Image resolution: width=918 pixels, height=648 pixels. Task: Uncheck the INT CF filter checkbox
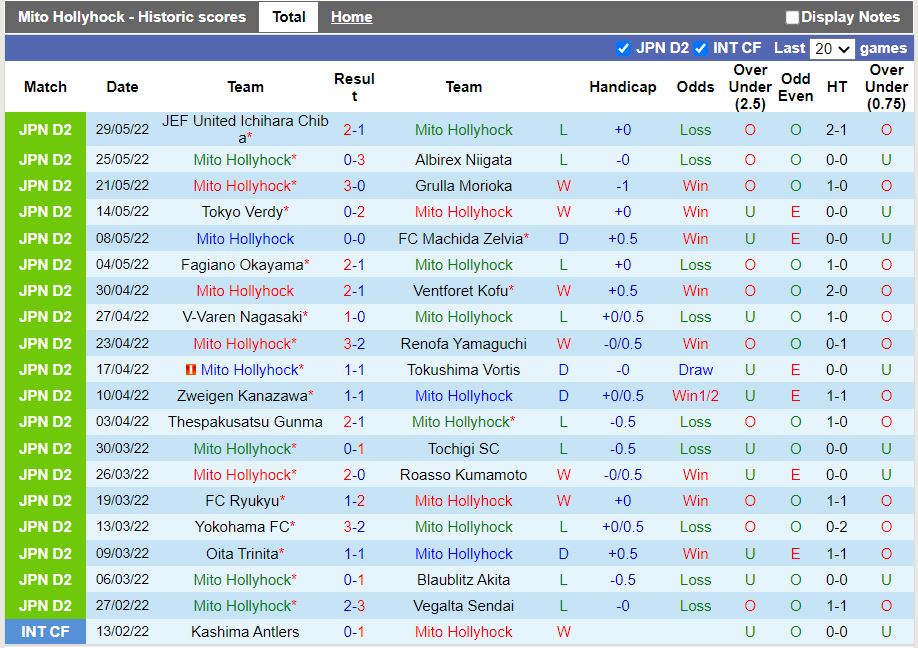point(700,48)
